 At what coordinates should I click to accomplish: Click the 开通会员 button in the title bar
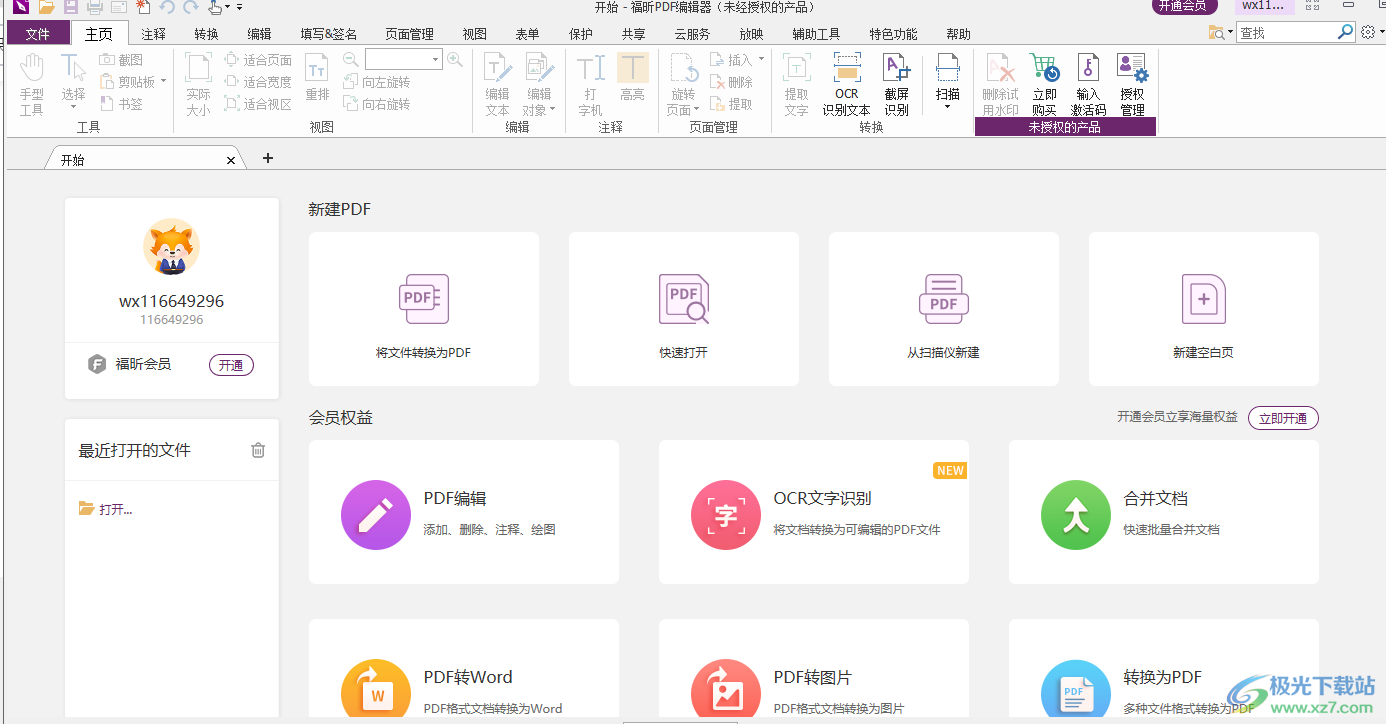[1185, 6]
